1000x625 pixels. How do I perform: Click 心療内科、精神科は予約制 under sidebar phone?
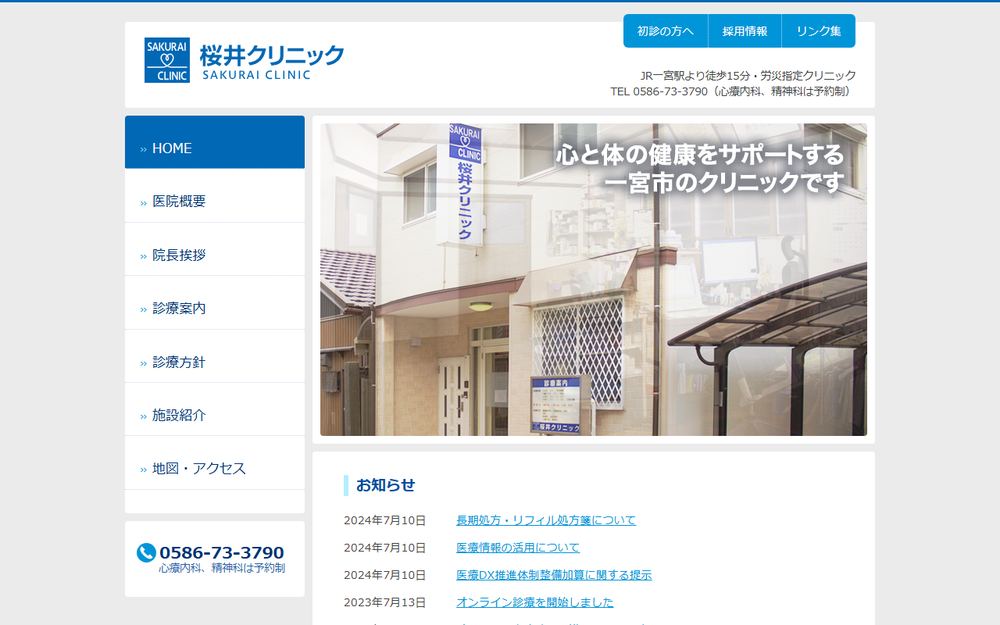(x=222, y=568)
